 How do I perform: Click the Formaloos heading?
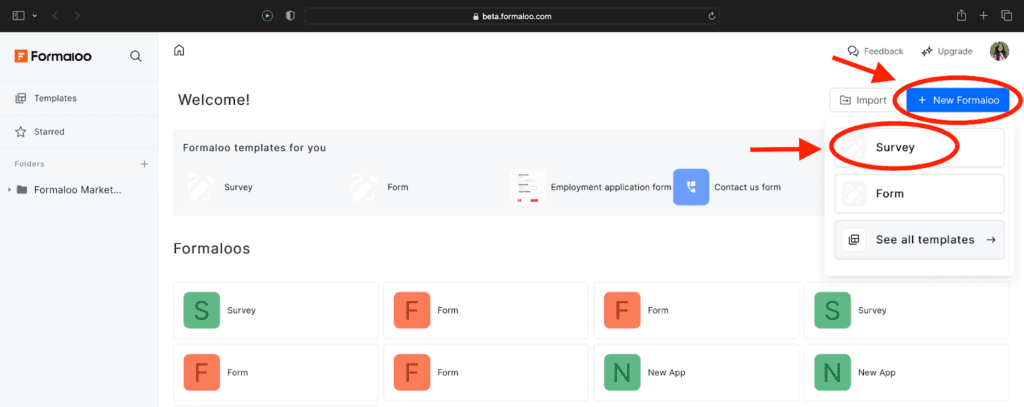(212, 248)
